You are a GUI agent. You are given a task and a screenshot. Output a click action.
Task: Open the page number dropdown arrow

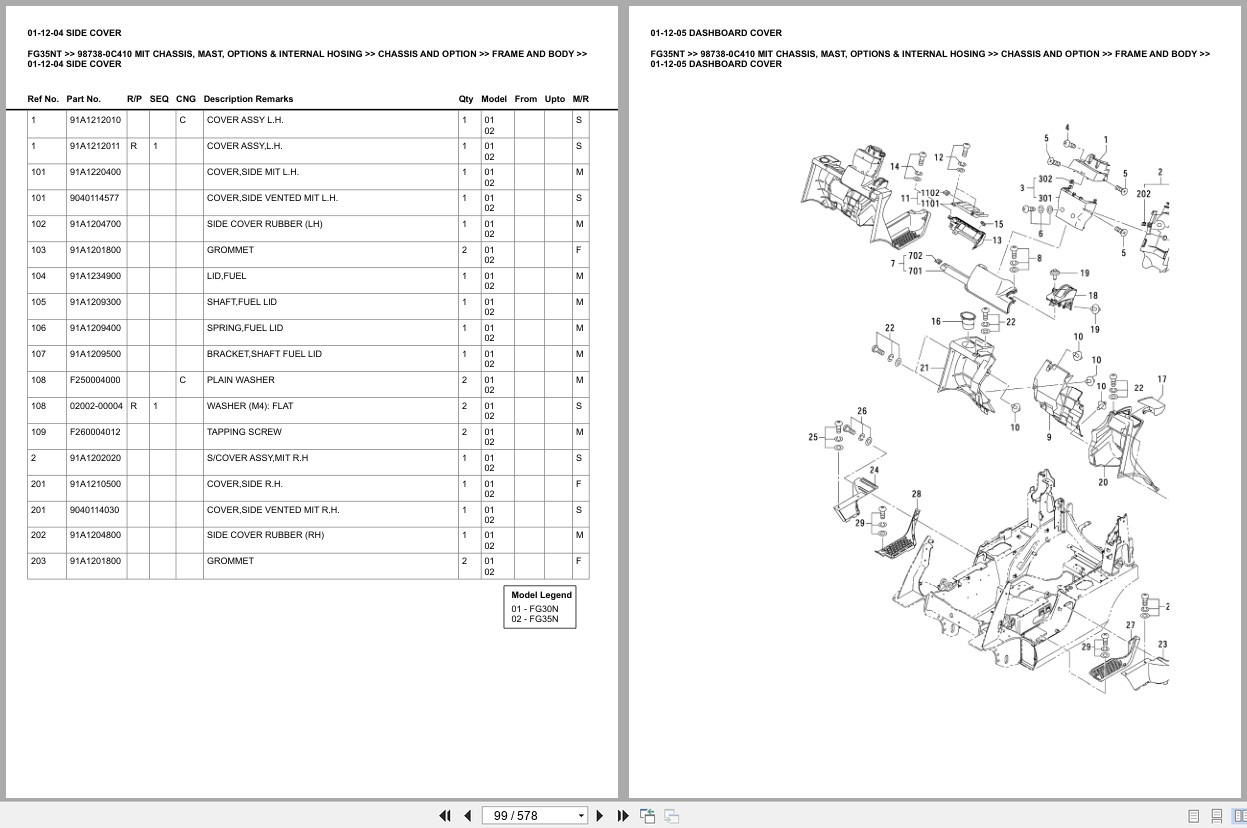click(581, 816)
